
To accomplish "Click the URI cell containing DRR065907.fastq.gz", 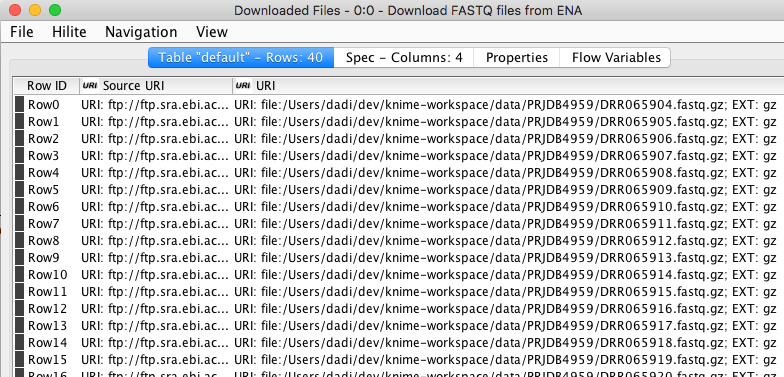I will 508,156.
